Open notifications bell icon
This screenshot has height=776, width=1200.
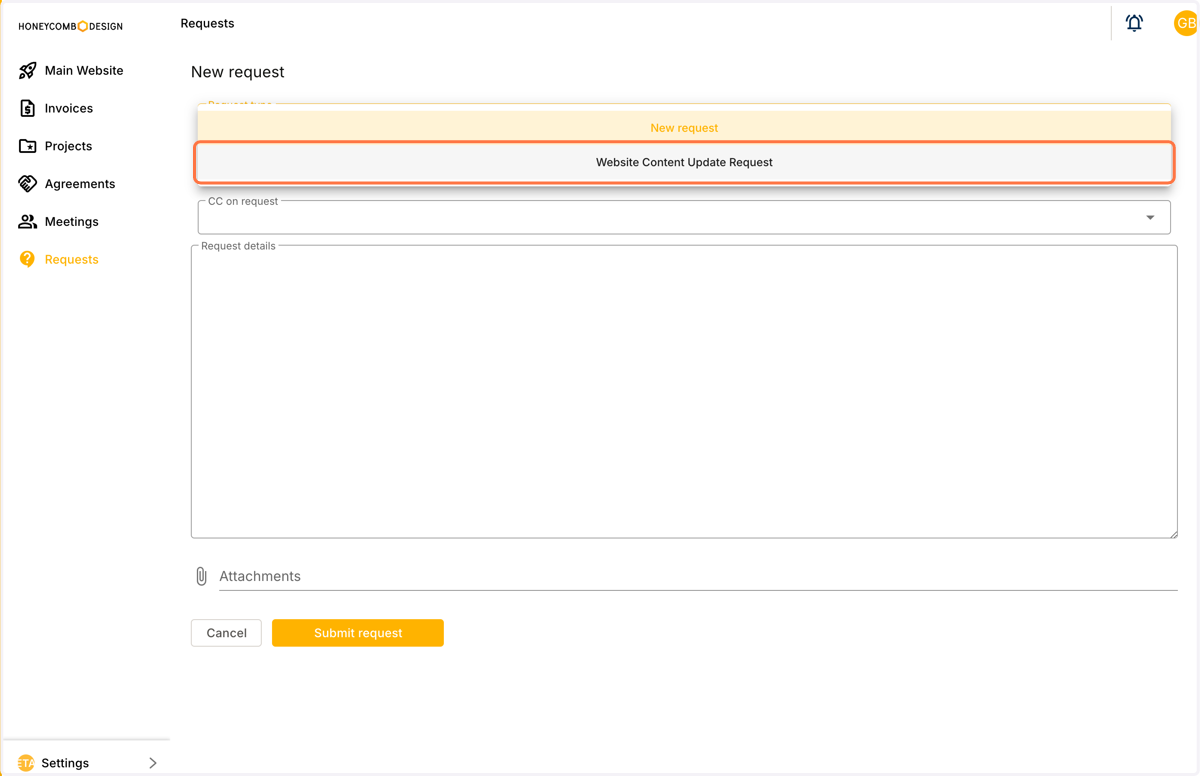[1134, 23]
